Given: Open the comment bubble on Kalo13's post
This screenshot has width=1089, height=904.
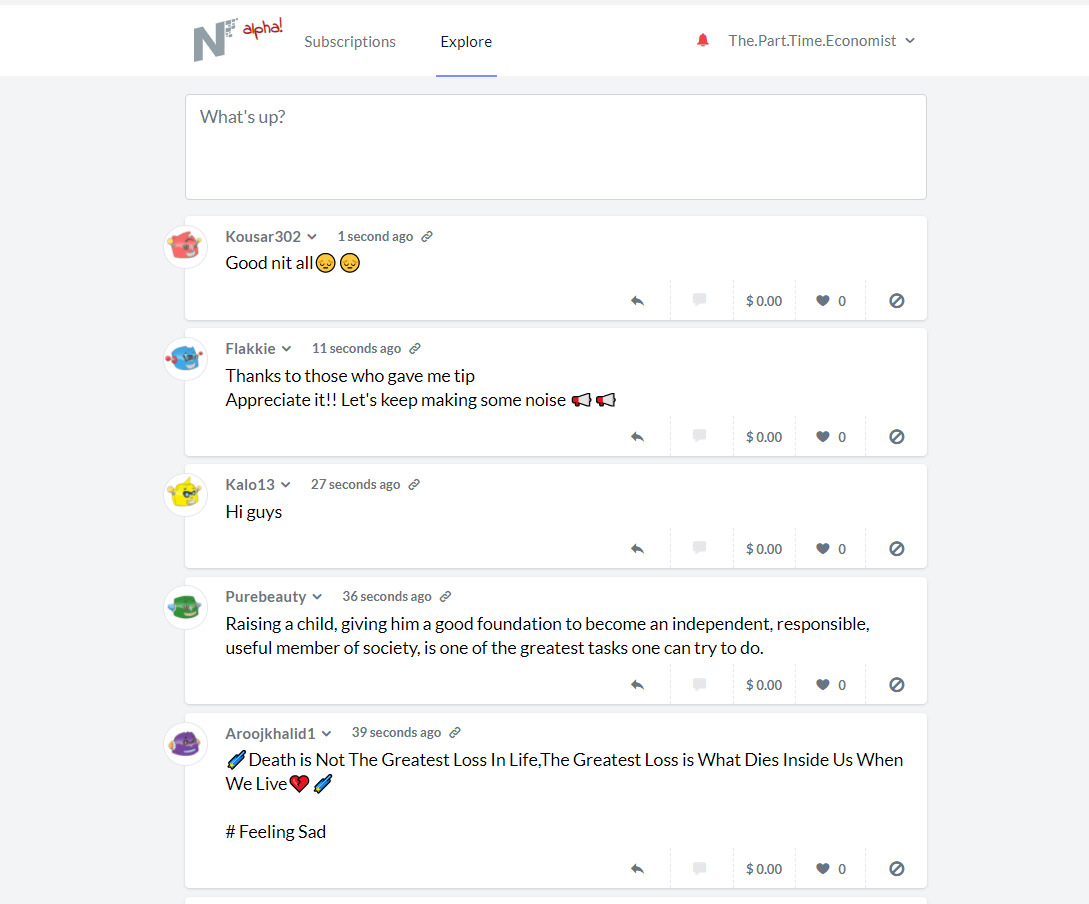Looking at the screenshot, I should [x=700, y=548].
